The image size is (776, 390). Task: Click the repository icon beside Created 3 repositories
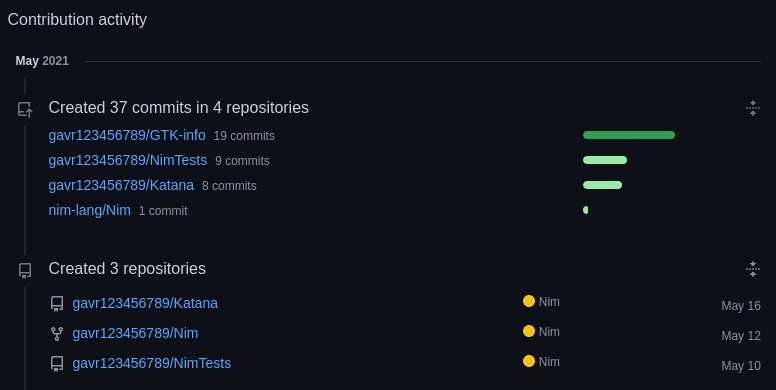(x=25, y=271)
